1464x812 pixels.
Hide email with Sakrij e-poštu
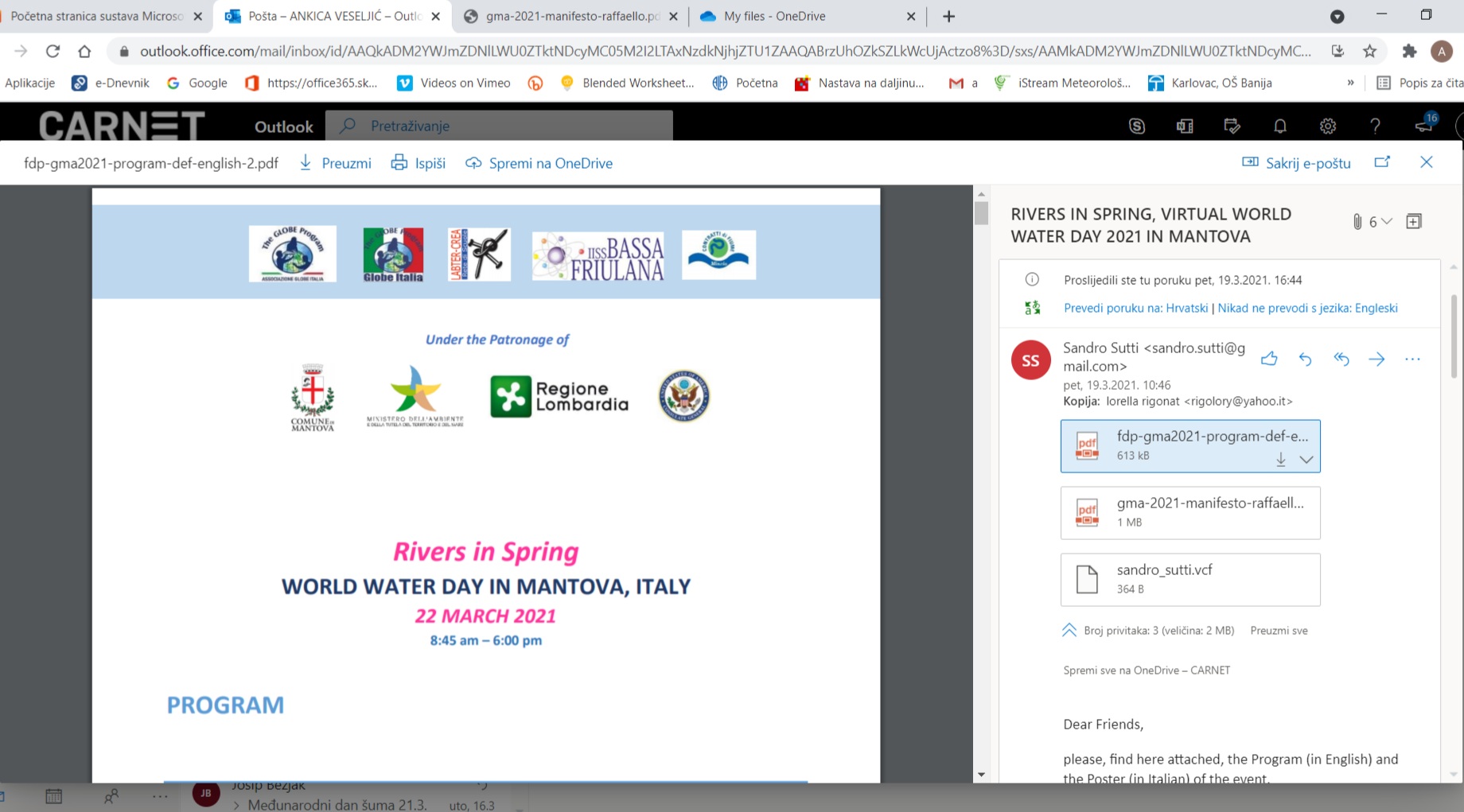(x=1296, y=163)
